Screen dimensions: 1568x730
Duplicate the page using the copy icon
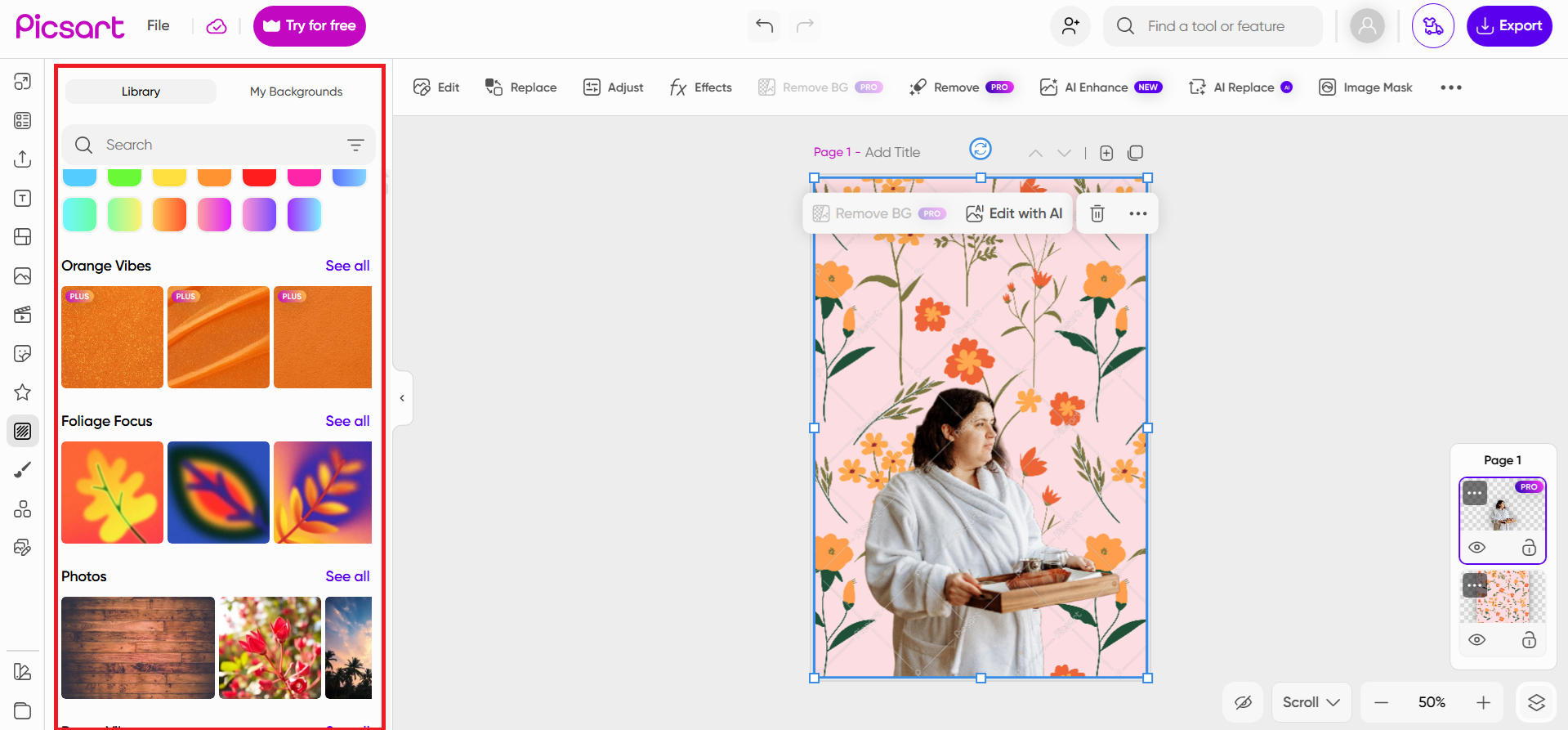1135,153
